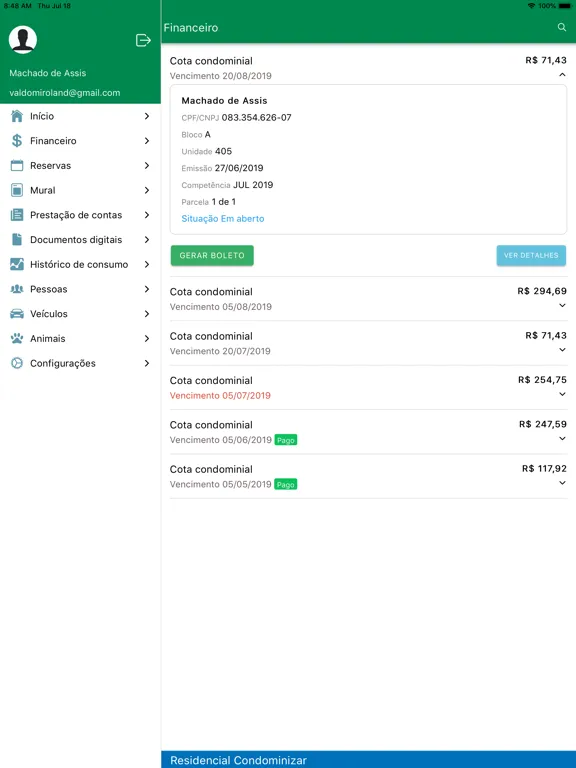This screenshot has width=576, height=768.
Task: Click the Pessoas group icon
Action: point(17,289)
